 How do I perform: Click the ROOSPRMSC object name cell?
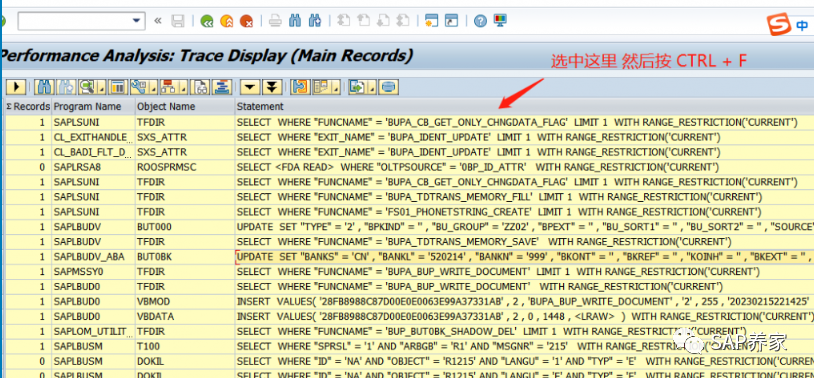click(185, 167)
